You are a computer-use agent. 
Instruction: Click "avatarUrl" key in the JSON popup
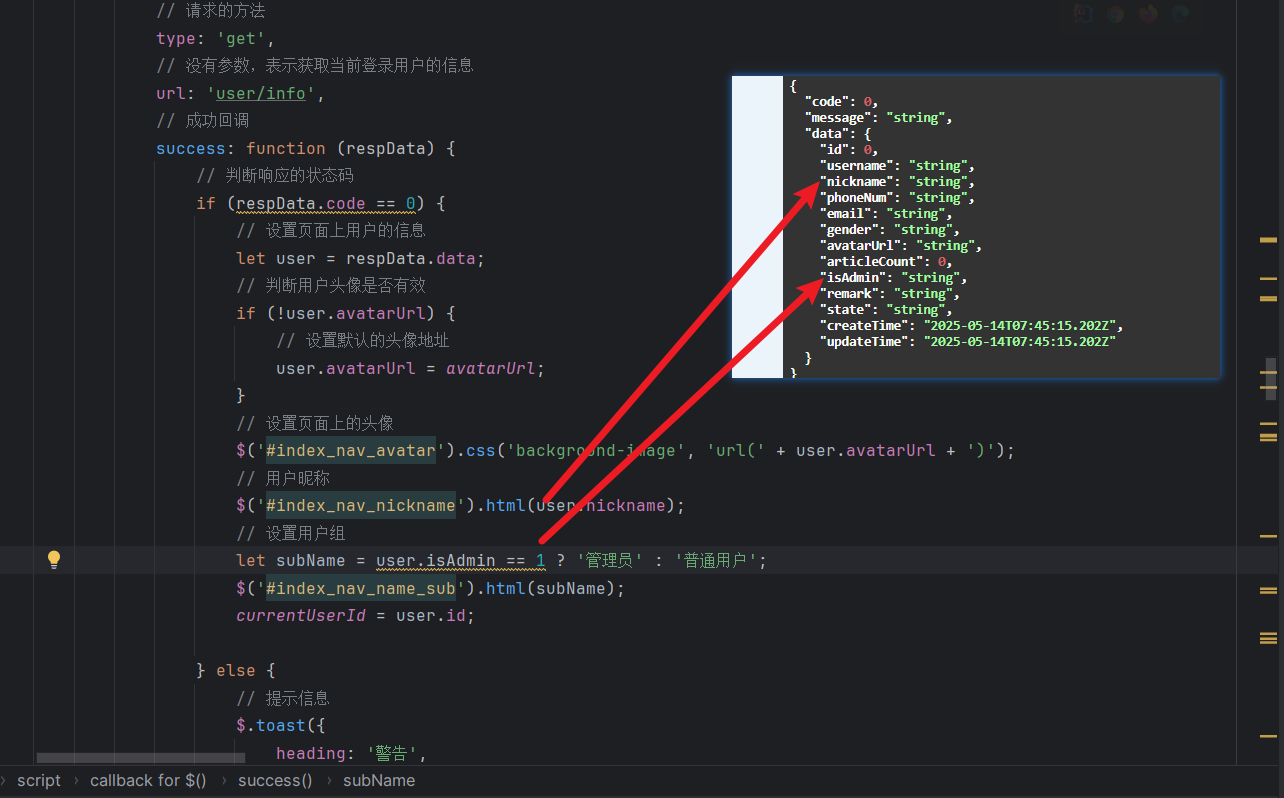coord(861,246)
